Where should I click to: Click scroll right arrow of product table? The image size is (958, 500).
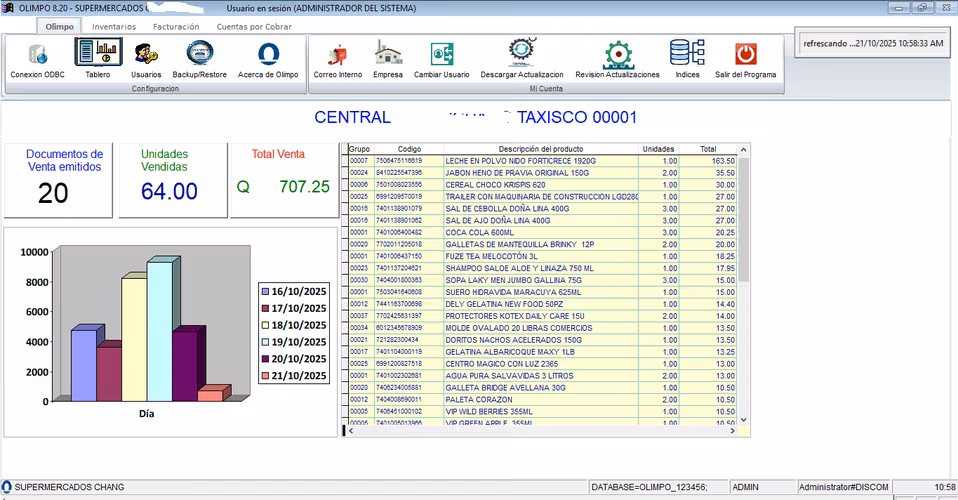[x=733, y=431]
